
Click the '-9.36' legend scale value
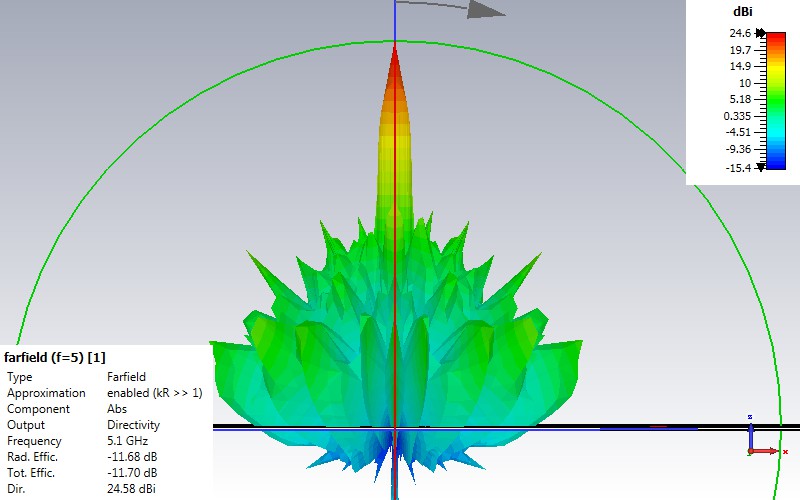click(738, 149)
